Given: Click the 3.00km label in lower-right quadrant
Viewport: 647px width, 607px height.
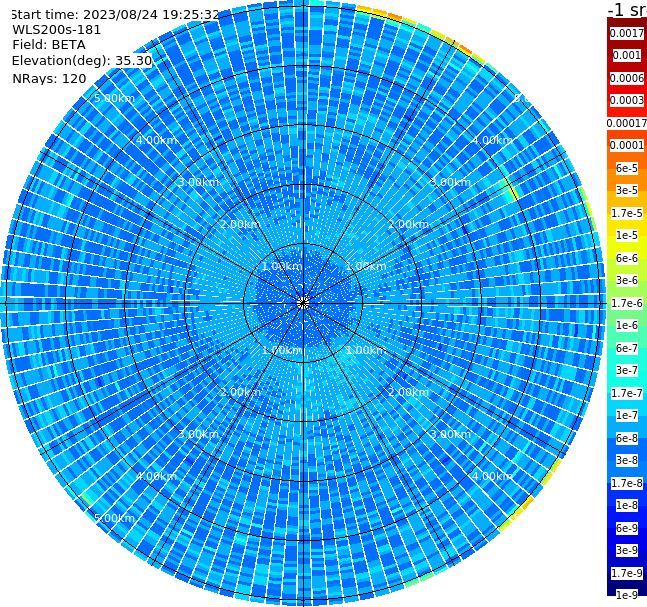Looking at the screenshot, I should pos(450,434).
